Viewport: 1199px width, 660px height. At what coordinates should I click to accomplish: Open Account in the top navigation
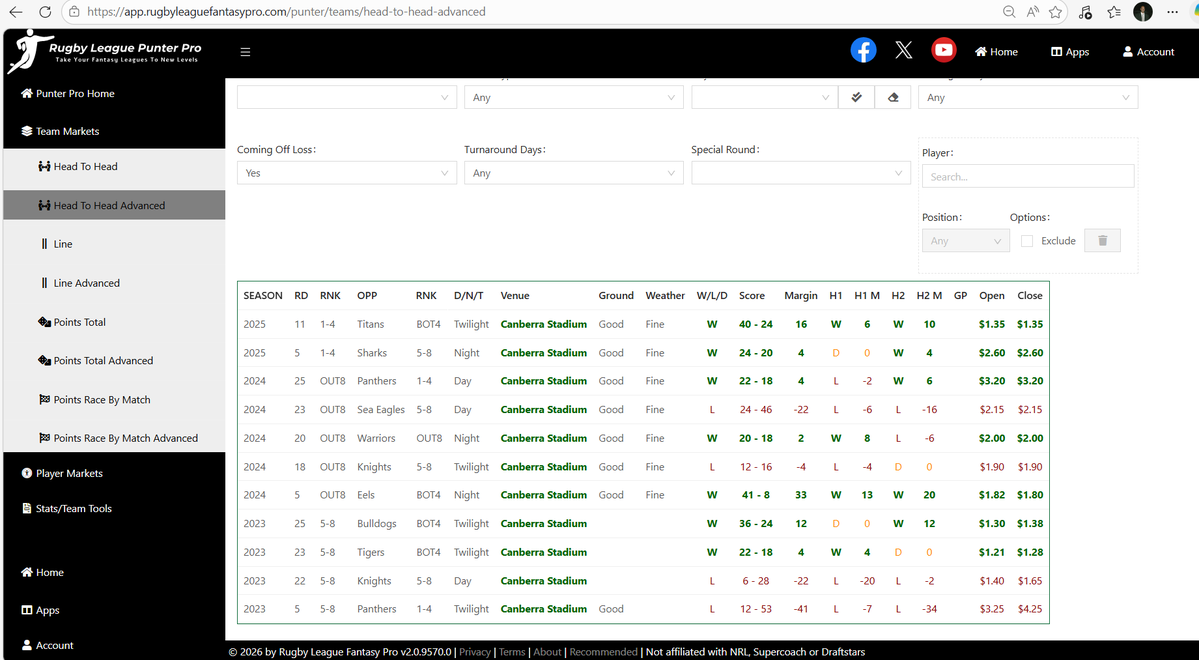(1148, 52)
